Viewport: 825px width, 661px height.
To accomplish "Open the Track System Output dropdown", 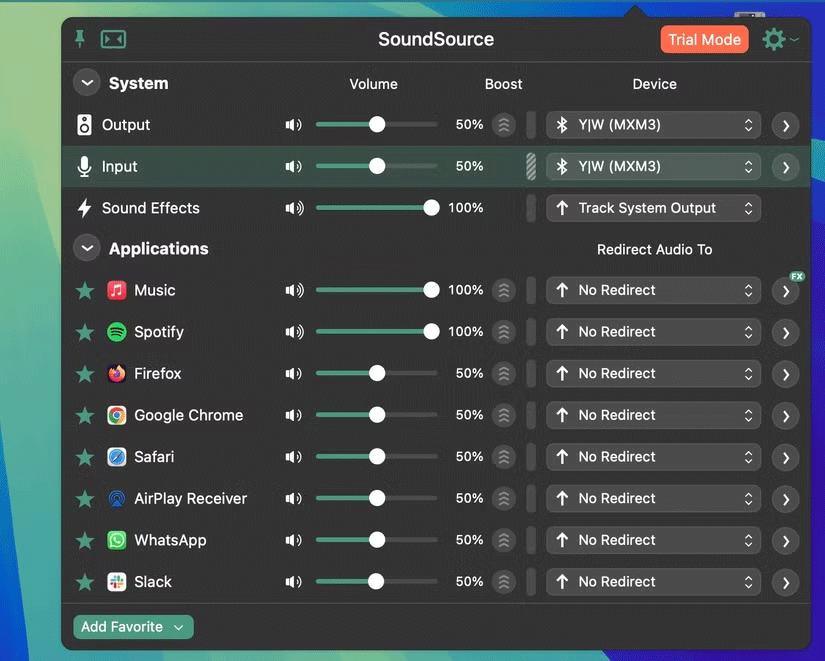I will (652, 208).
